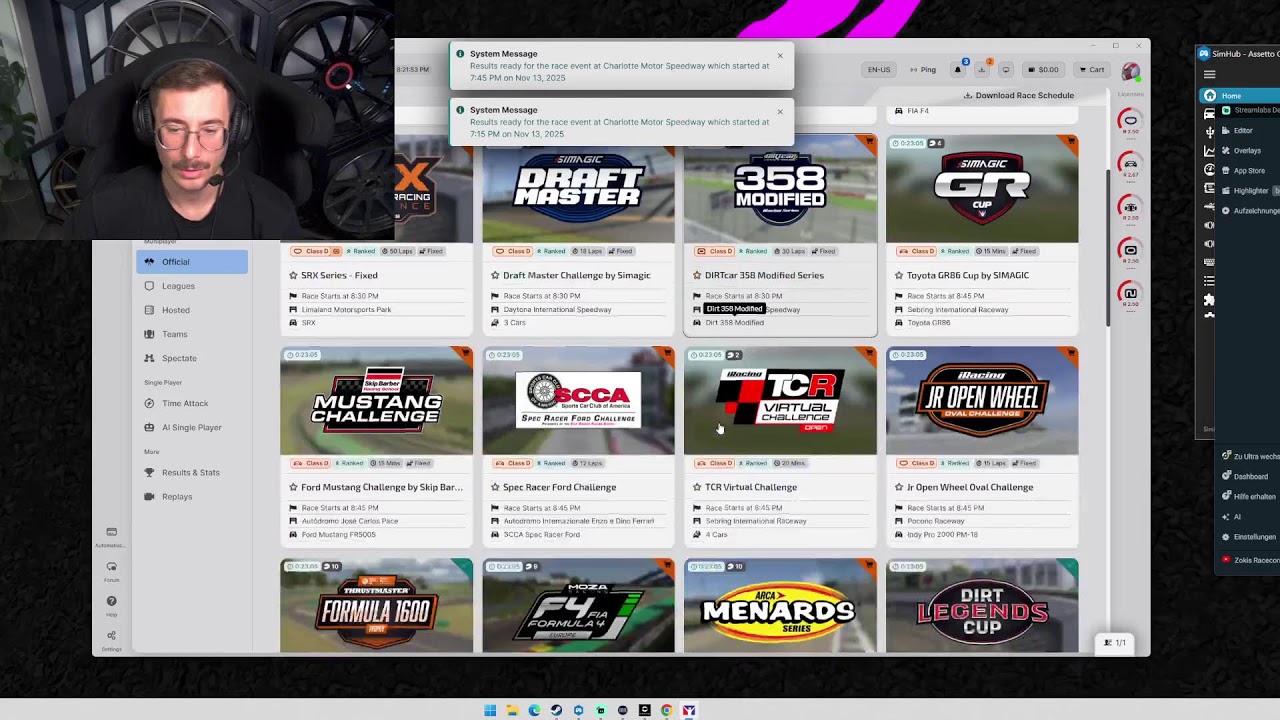1280x720 pixels.
Task: Open the SCCA Spec Racer Ford thumbnail
Action: pyautogui.click(x=578, y=401)
